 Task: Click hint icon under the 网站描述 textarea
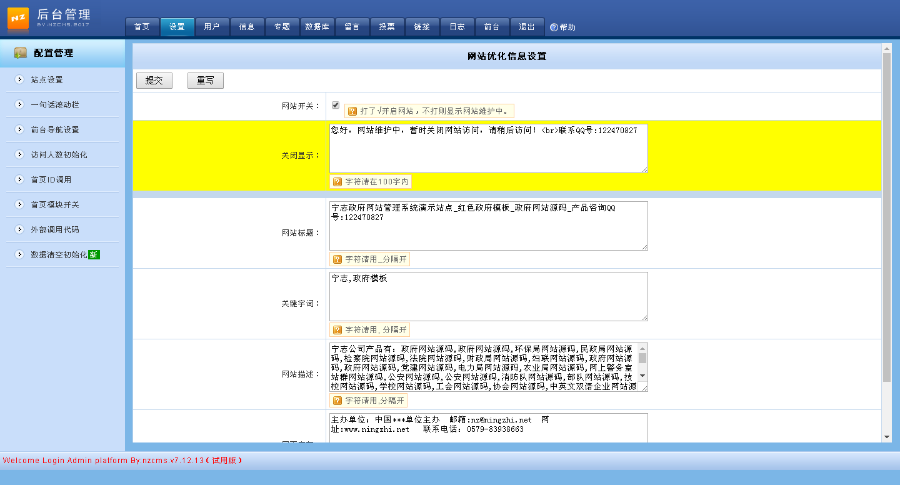(338, 401)
